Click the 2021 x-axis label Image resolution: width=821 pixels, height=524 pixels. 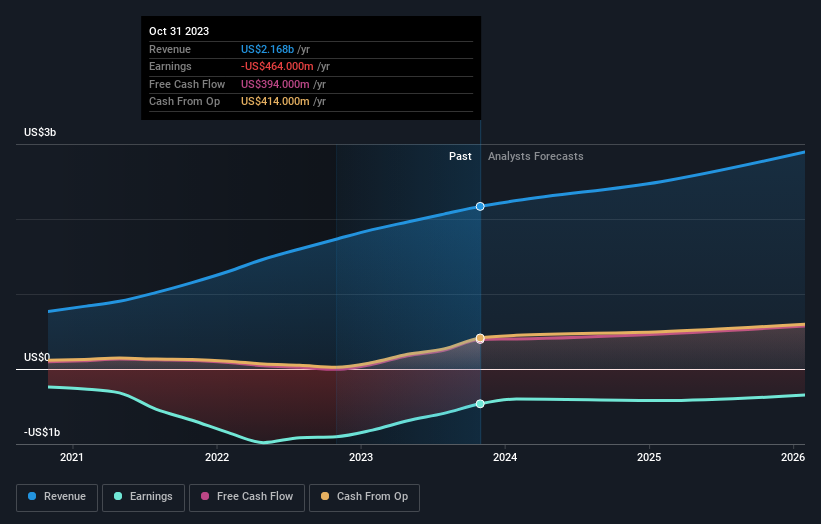pos(72,457)
